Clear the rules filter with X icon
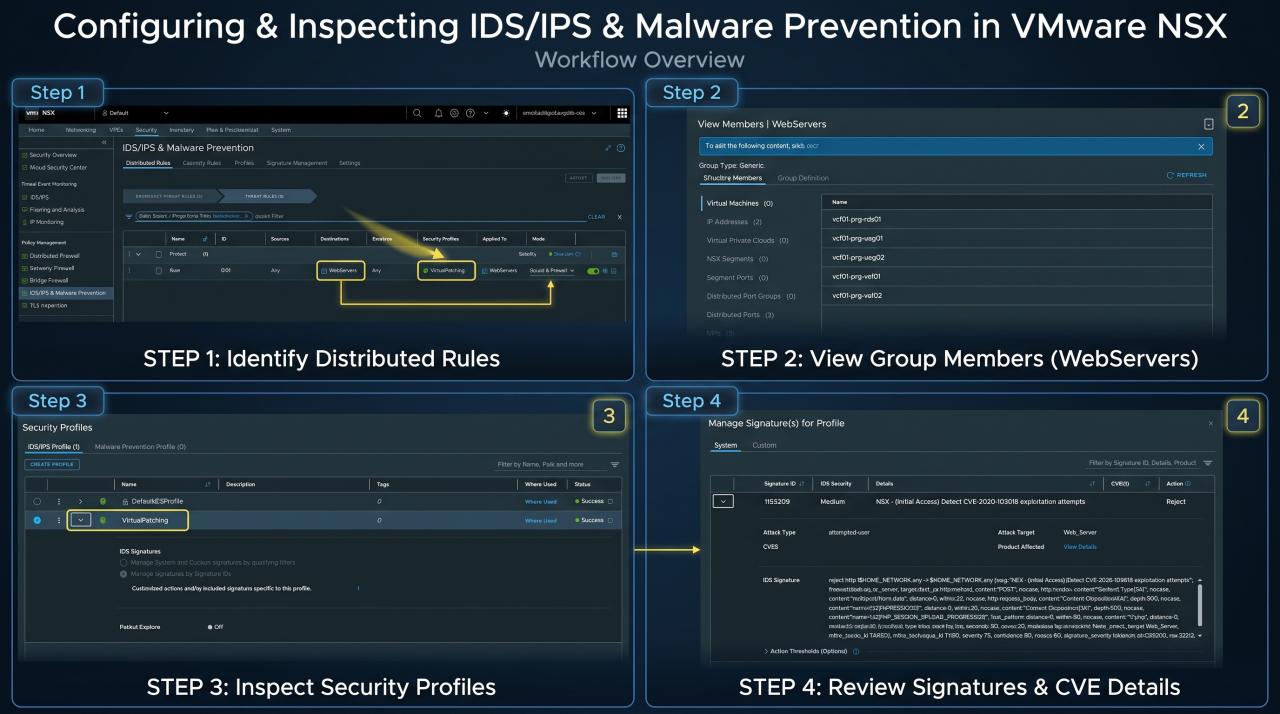1280x714 pixels. (619, 216)
